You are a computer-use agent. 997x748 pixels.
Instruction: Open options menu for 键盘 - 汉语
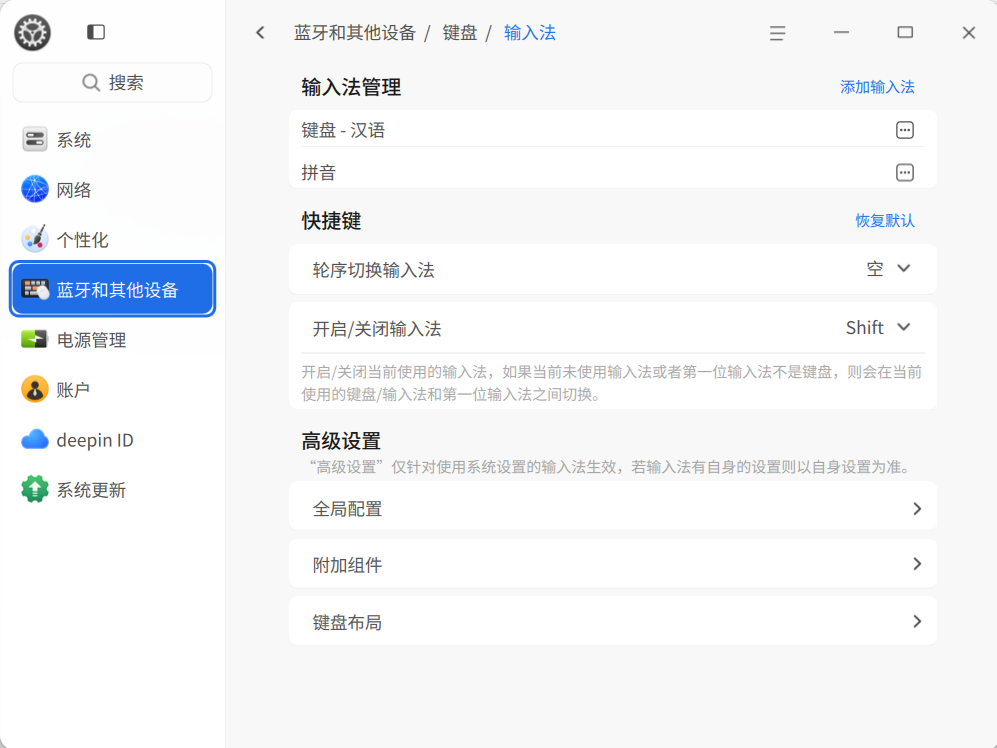coord(904,130)
